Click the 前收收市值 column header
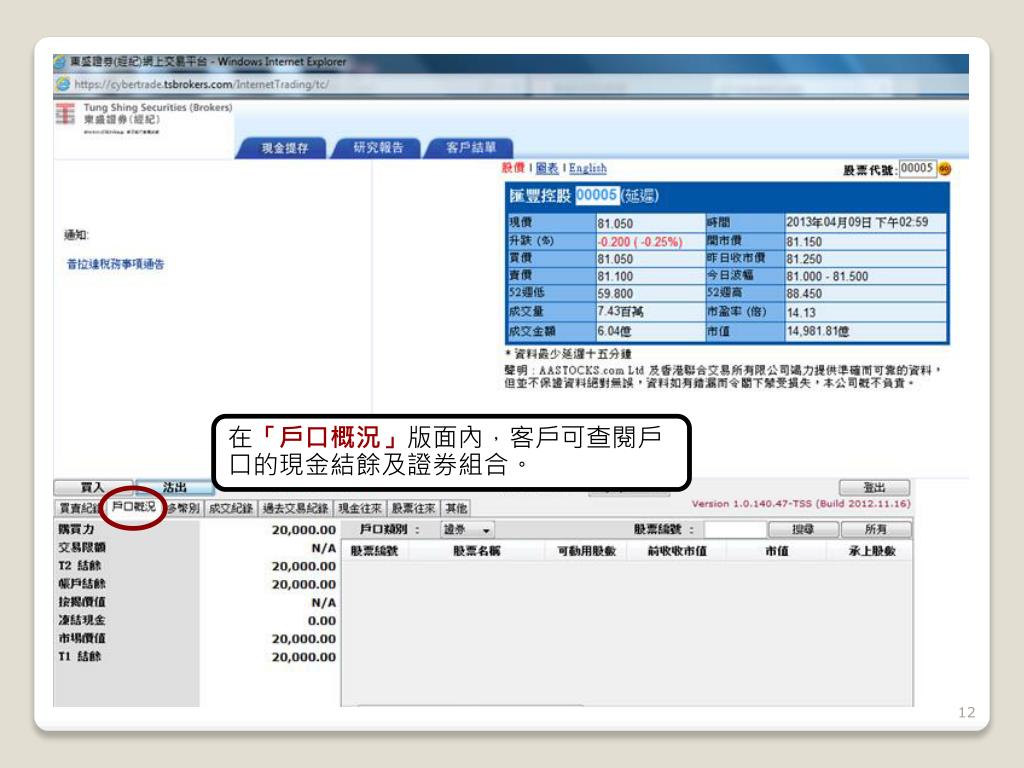1024x768 pixels. [x=677, y=551]
